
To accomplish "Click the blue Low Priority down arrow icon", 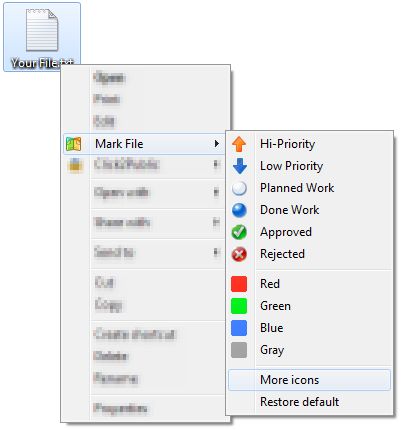I will [239, 166].
